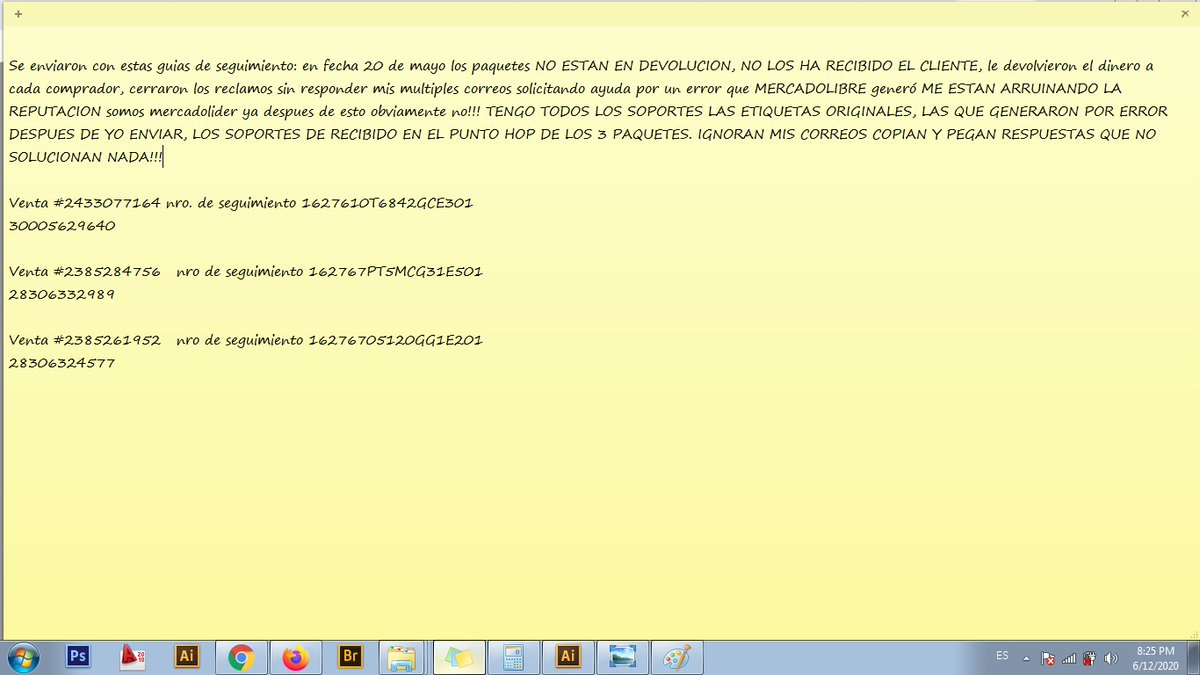The width and height of the screenshot is (1200, 675).
Task: Open Paint from the taskbar
Action: (x=677, y=657)
